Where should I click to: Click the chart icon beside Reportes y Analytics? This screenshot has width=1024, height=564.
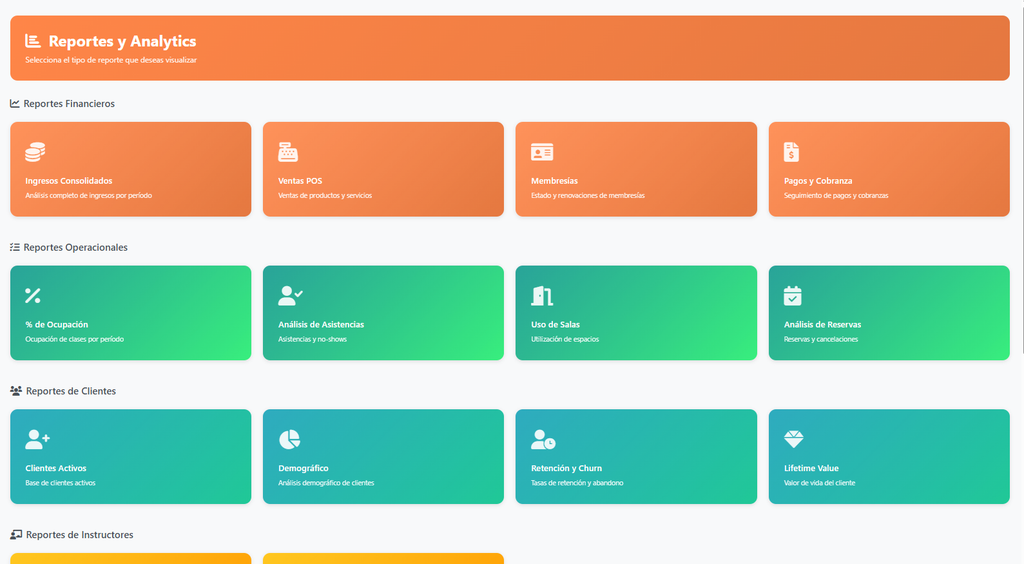pos(33,41)
